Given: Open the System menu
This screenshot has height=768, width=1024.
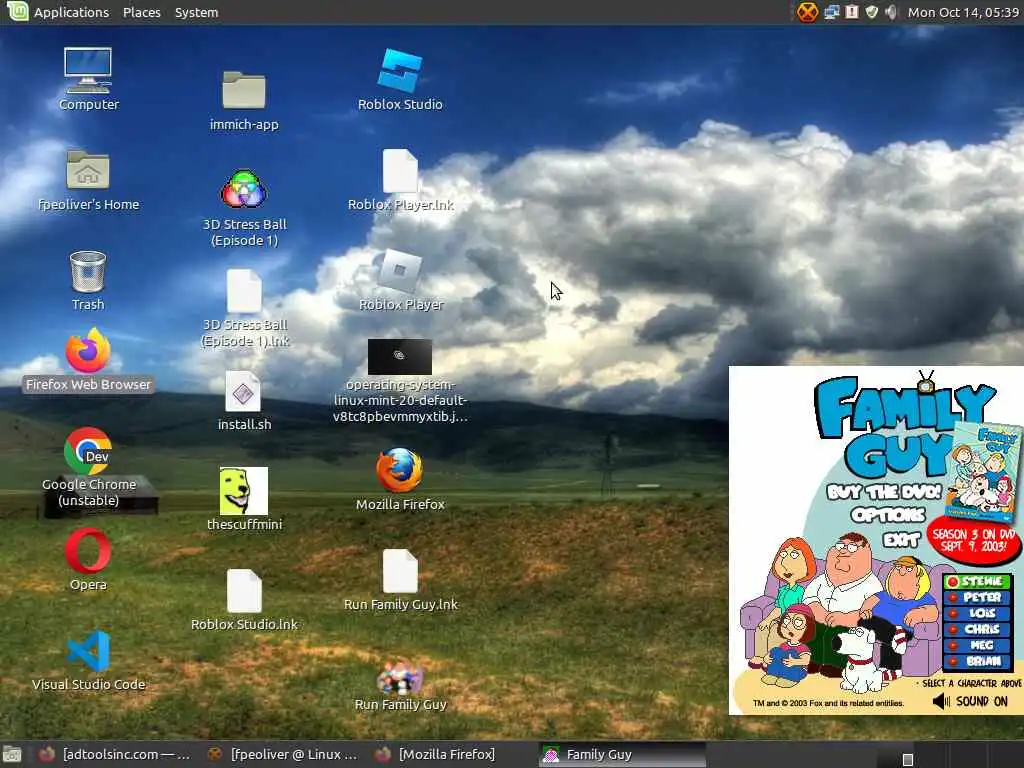Looking at the screenshot, I should coord(197,12).
